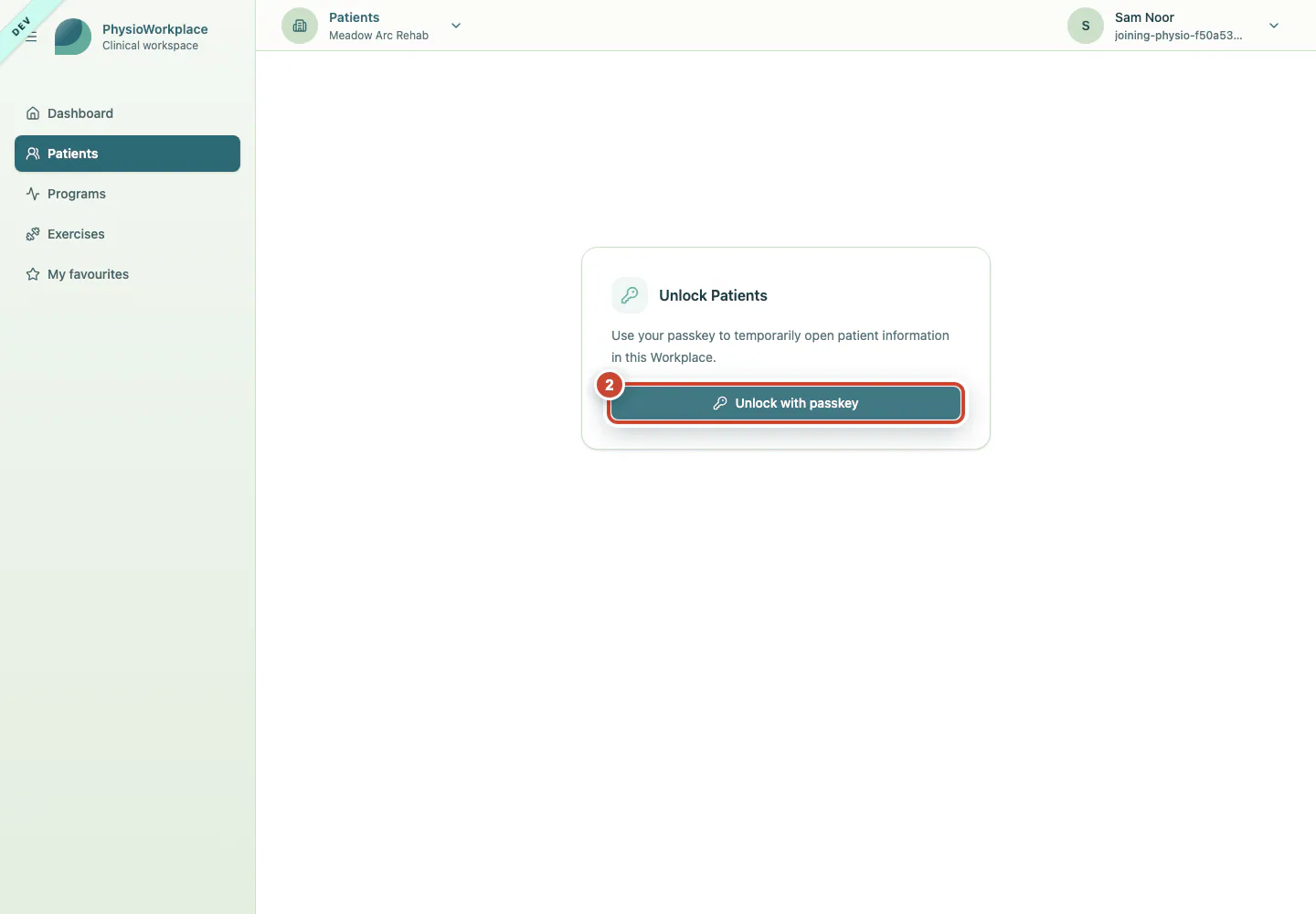Open My favourites via star icon
This screenshot has height=914, width=1316.
(33, 274)
